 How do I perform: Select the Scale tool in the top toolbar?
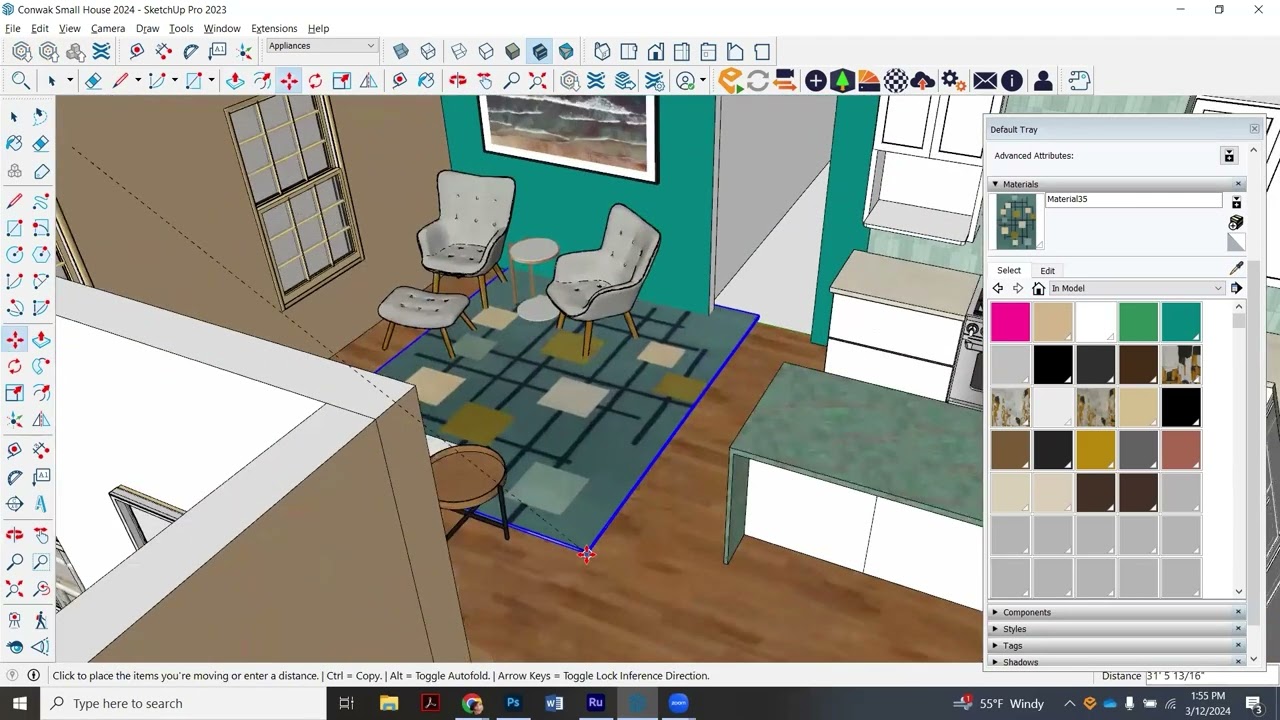(342, 81)
